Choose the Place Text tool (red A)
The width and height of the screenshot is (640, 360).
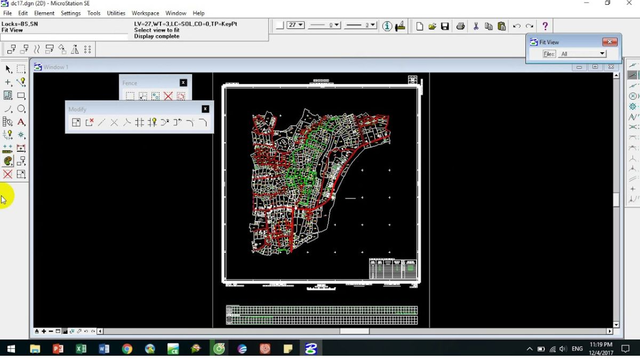(x=21, y=122)
